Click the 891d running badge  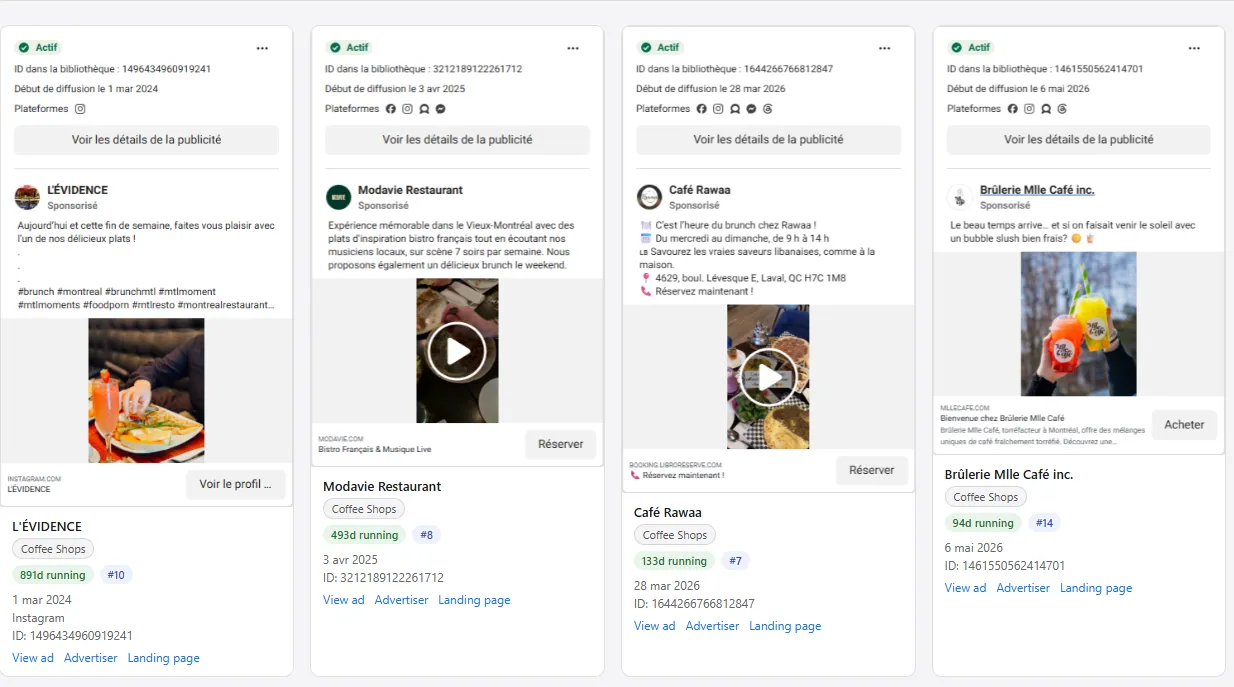point(53,575)
